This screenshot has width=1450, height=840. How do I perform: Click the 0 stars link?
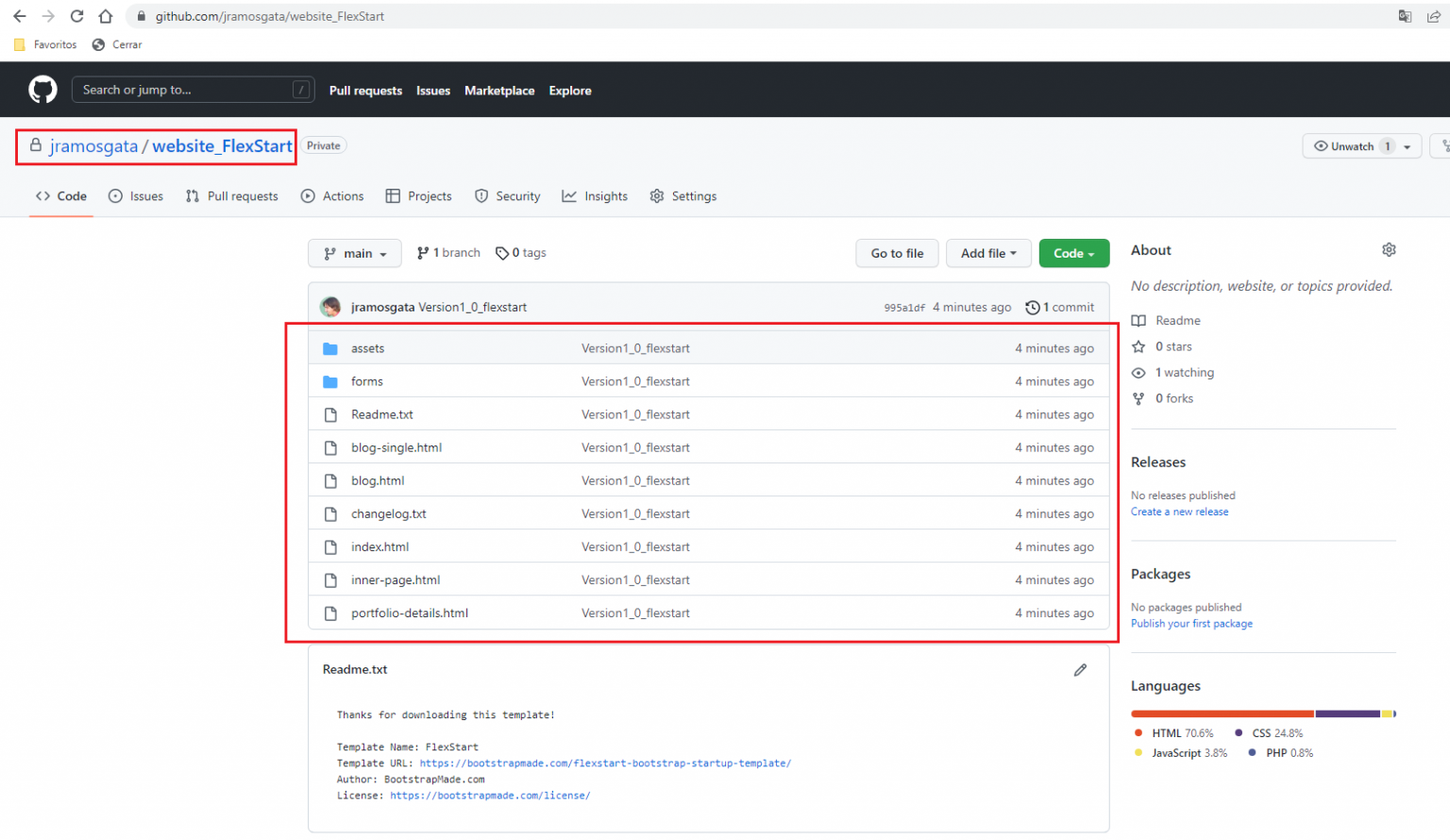pos(1162,346)
